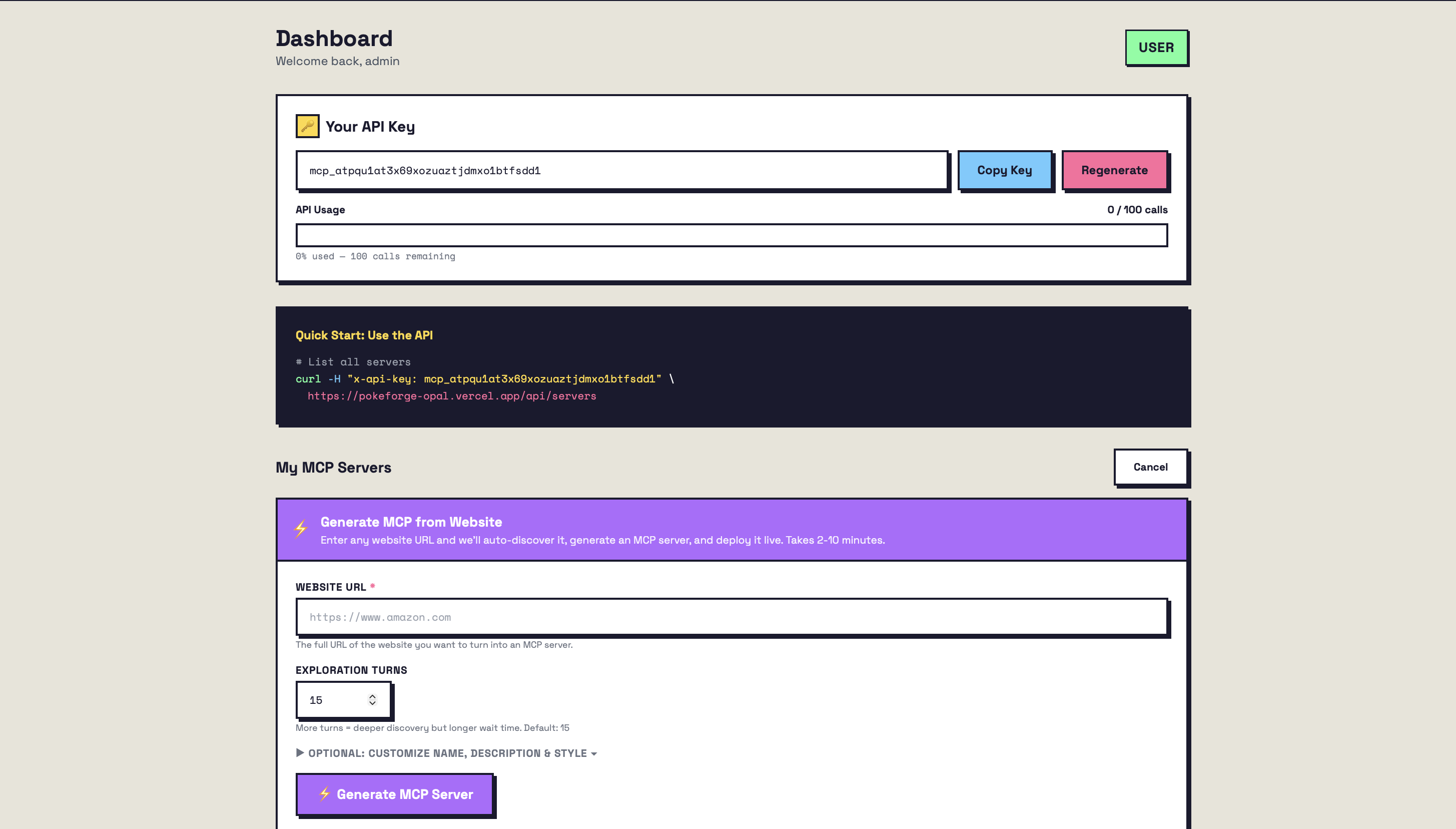Screen dimensions: 1456x829
Task: Click inside the Exploration Turns number box
Action: click(x=333, y=700)
